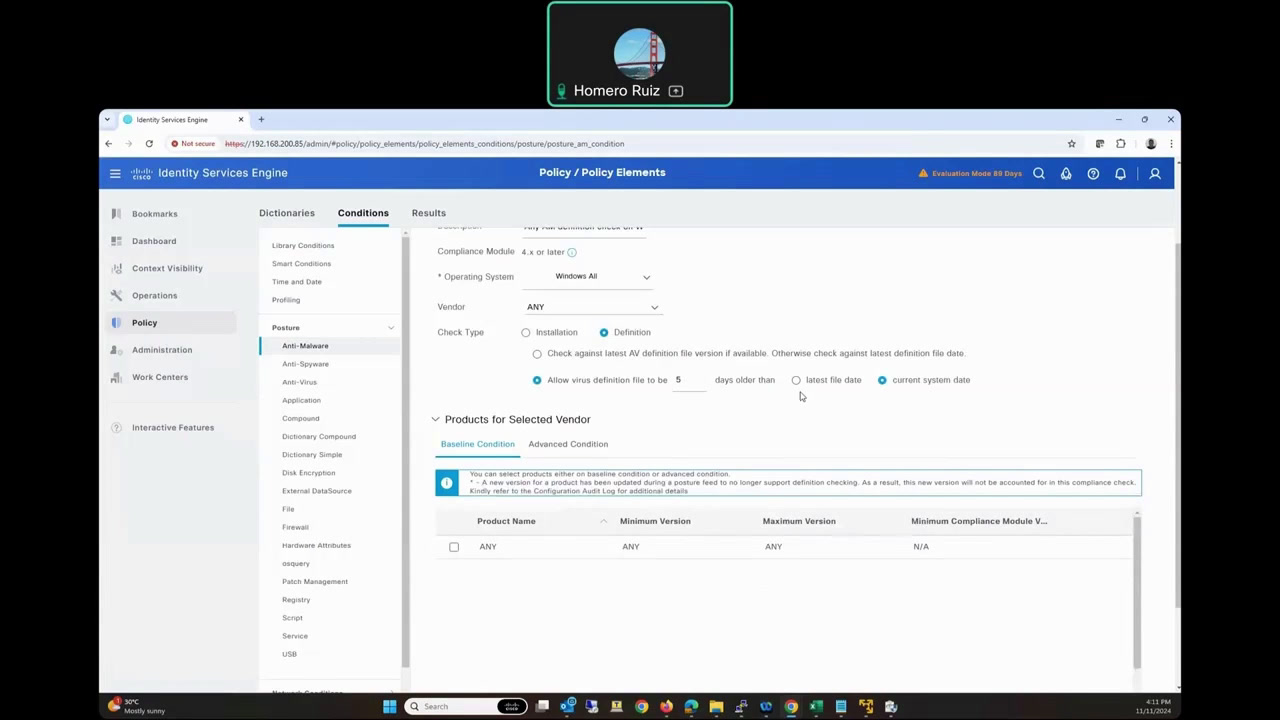
Task: Click the Windows Start button
Action: click(389, 707)
